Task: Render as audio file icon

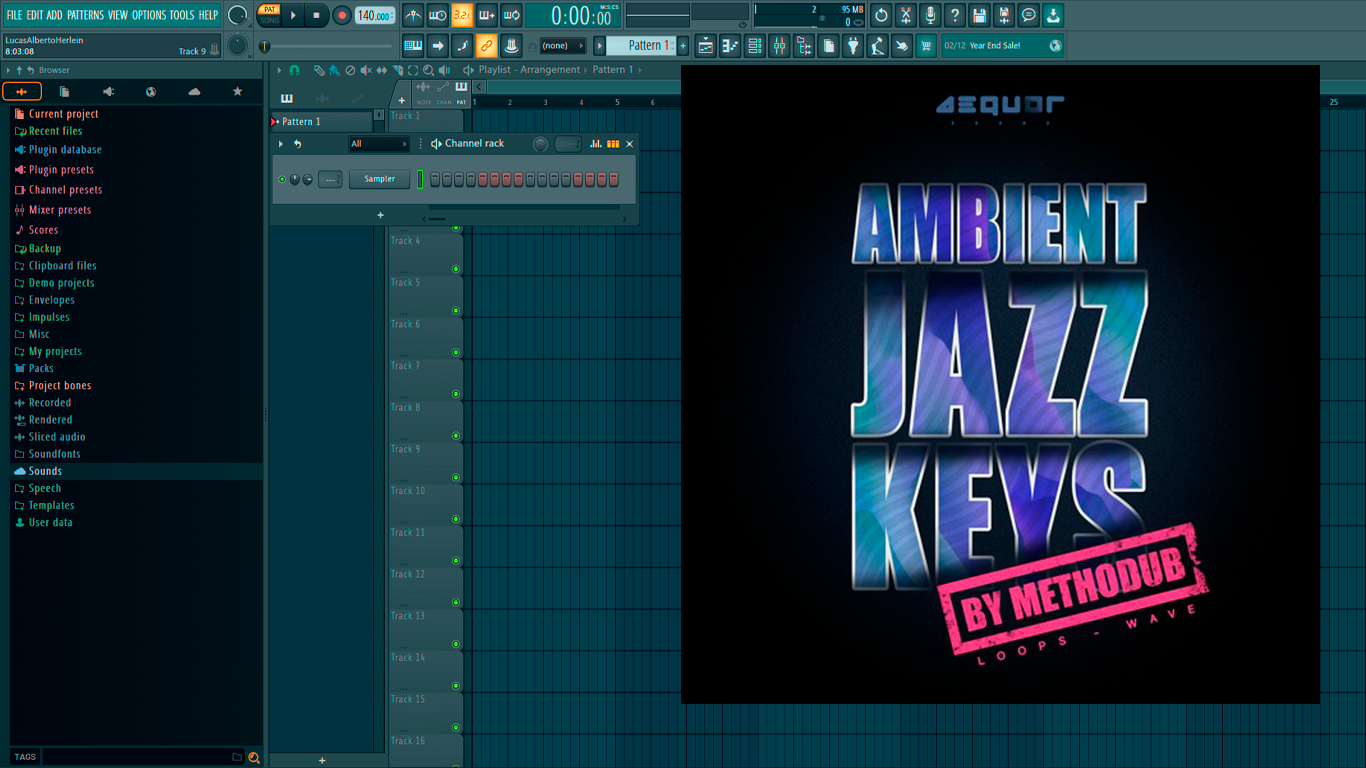Action: click(x=1004, y=15)
